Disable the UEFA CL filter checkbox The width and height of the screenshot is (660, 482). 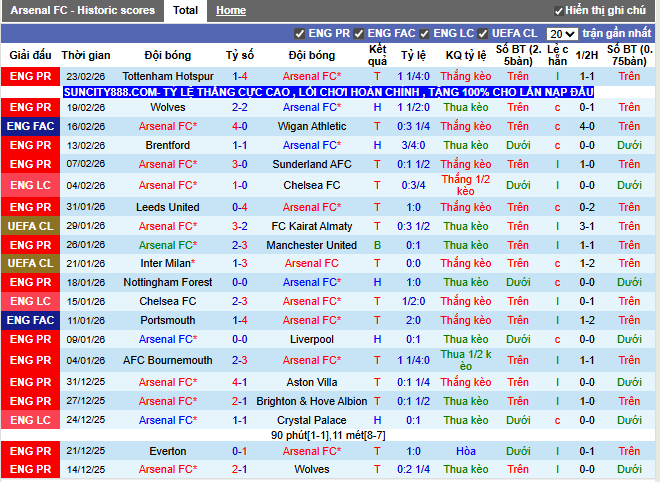pyautogui.click(x=483, y=34)
